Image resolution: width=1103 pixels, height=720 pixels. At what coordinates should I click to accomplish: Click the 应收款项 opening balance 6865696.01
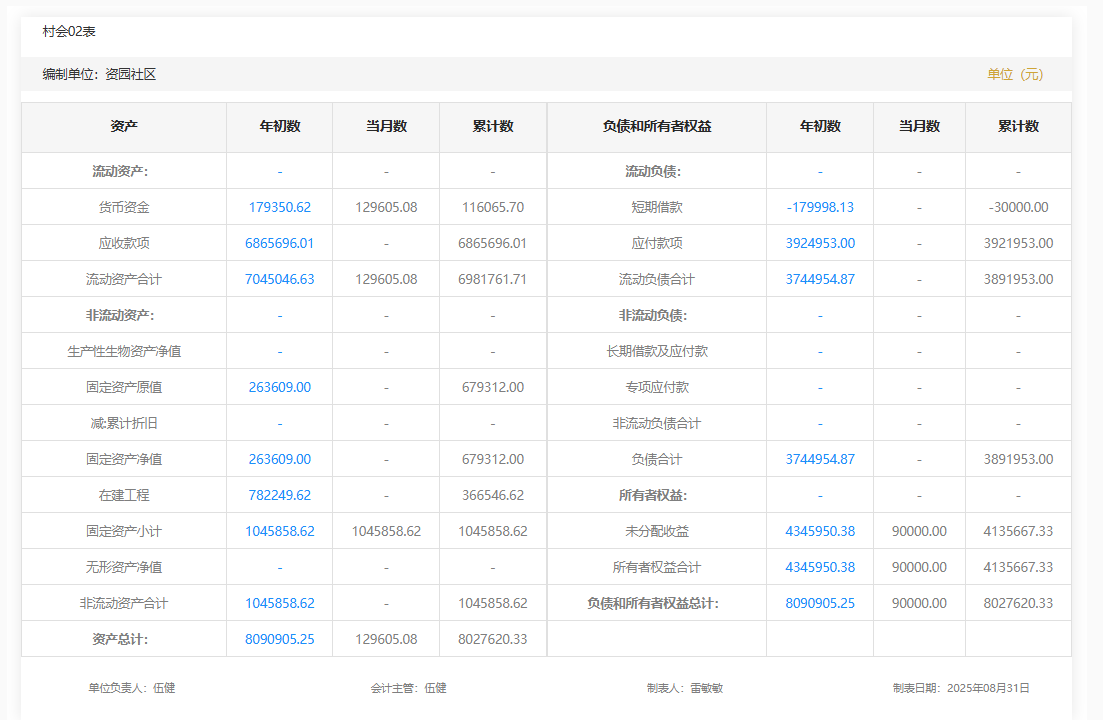(x=279, y=243)
